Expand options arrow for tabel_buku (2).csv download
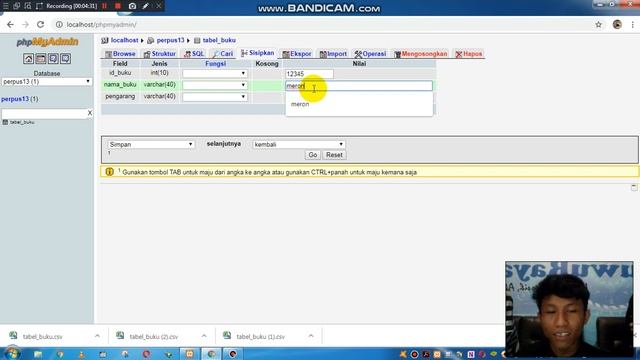This screenshot has width=640, height=360. [204, 336]
